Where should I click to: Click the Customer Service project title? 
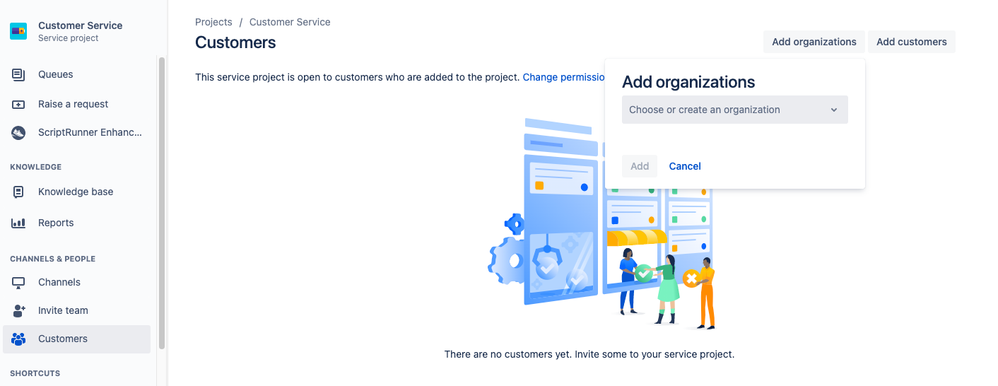click(80, 25)
